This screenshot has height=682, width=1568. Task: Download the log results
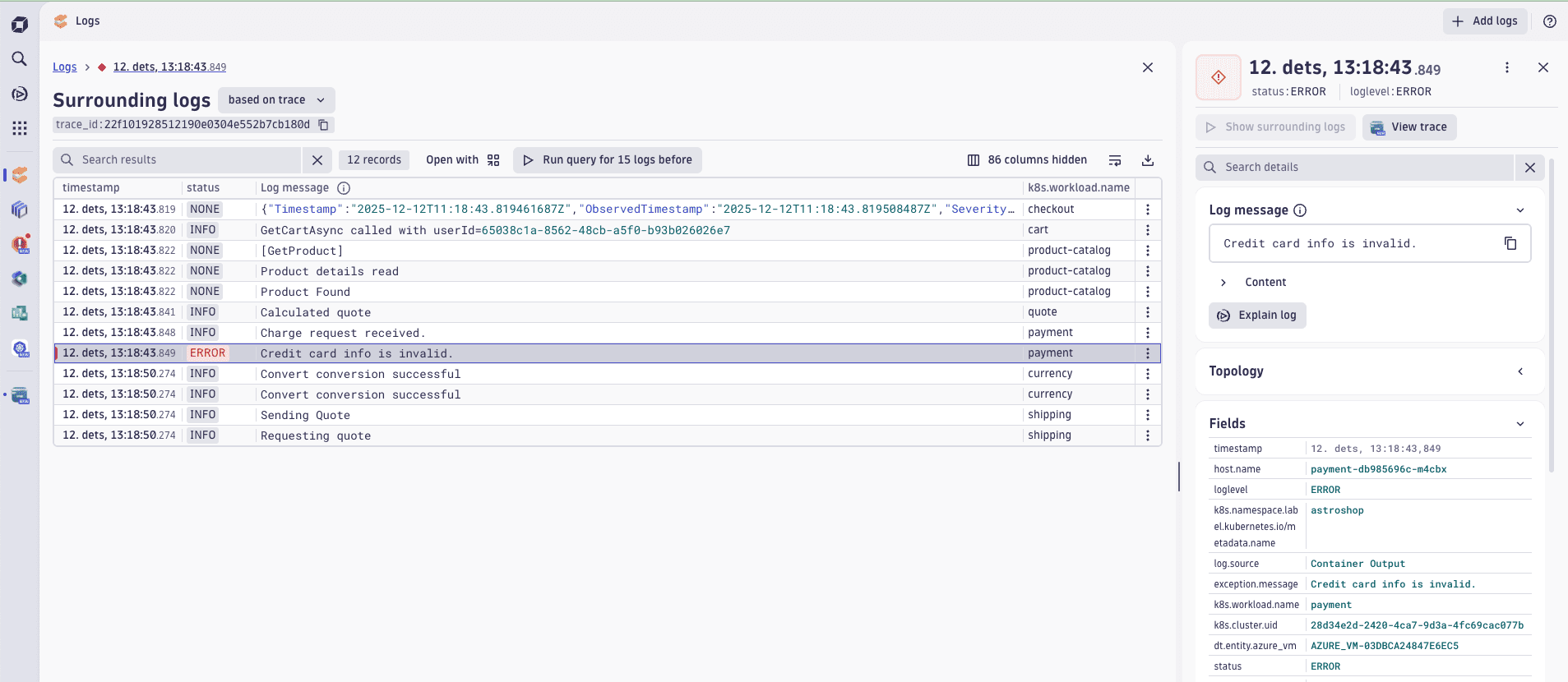(x=1148, y=160)
